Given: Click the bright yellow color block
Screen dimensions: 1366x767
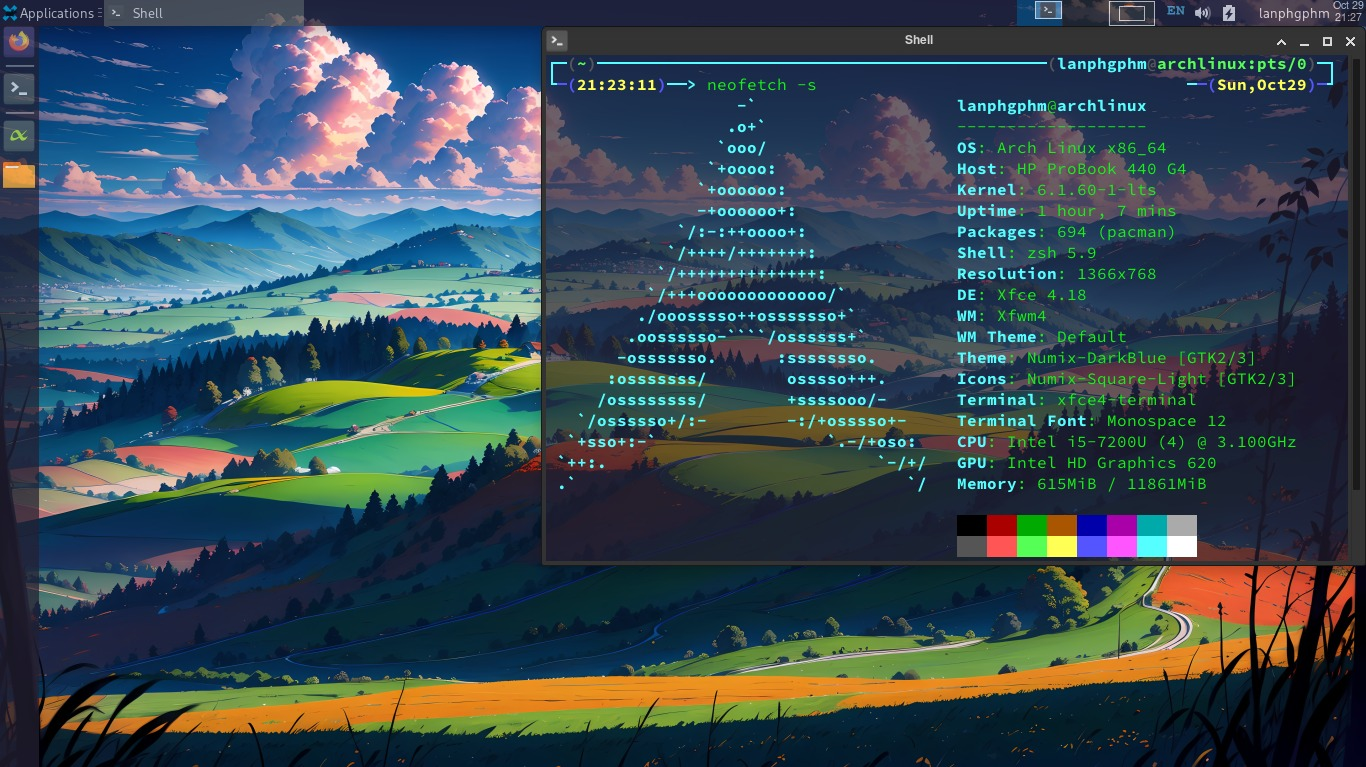Looking at the screenshot, I should 1062,547.
